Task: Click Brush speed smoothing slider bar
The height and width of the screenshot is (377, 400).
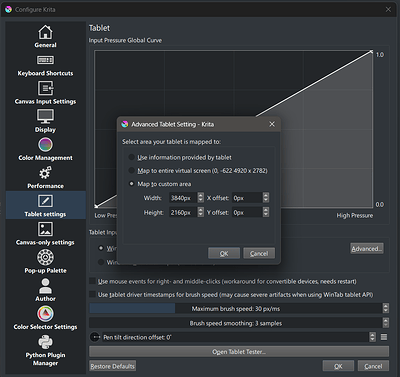Action: [236, 323]
